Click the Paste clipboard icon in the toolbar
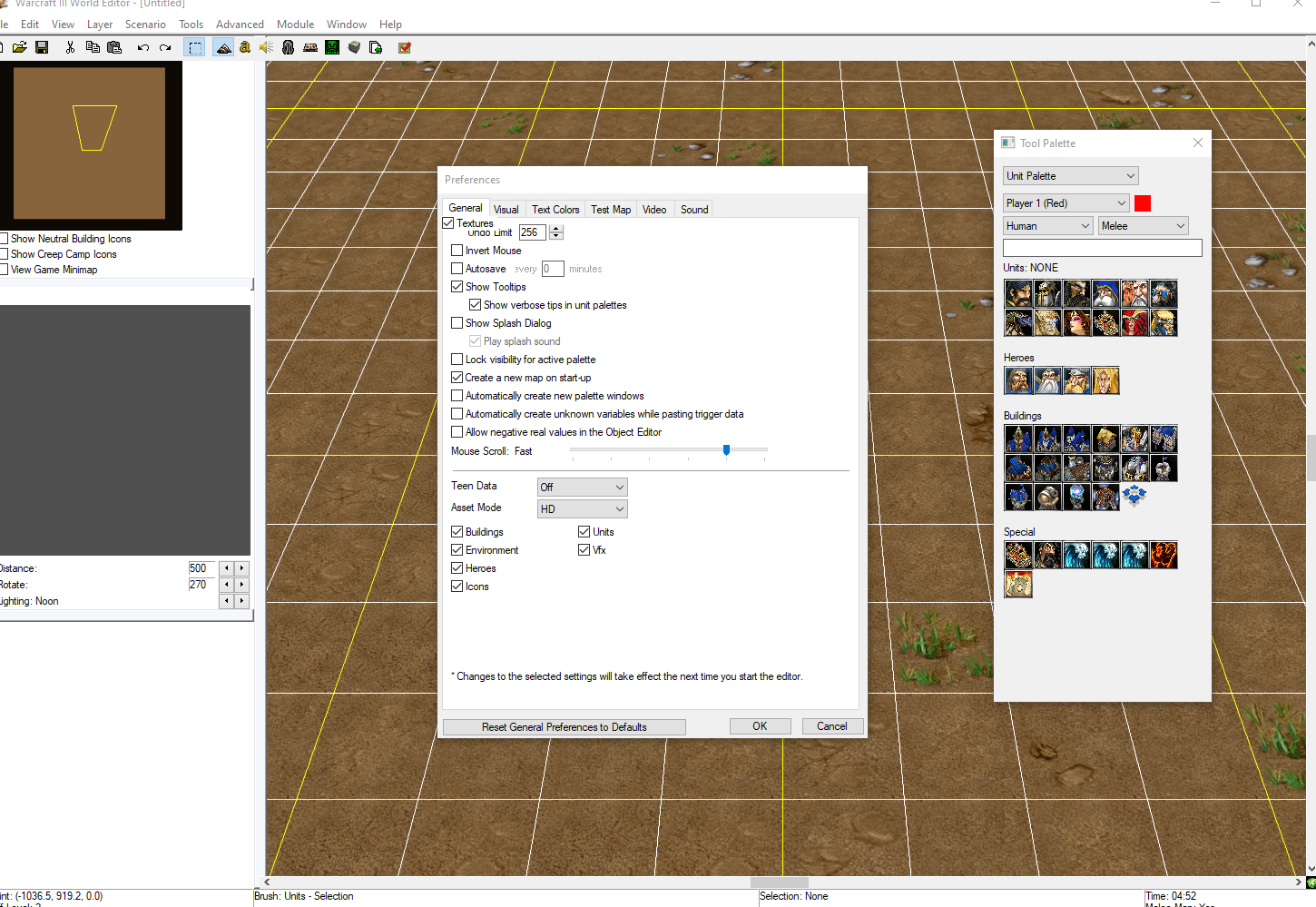1316x907 pixels. [x=114, y=47]
